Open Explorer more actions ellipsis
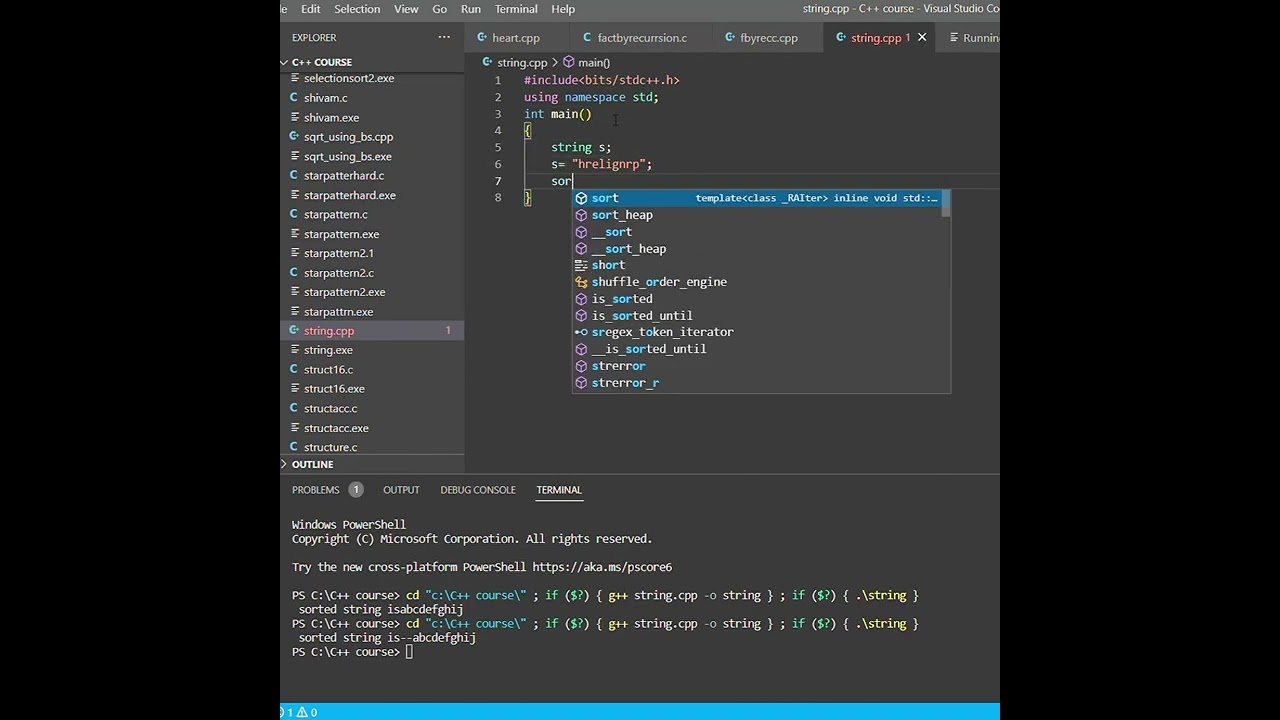 coord(444,37)
